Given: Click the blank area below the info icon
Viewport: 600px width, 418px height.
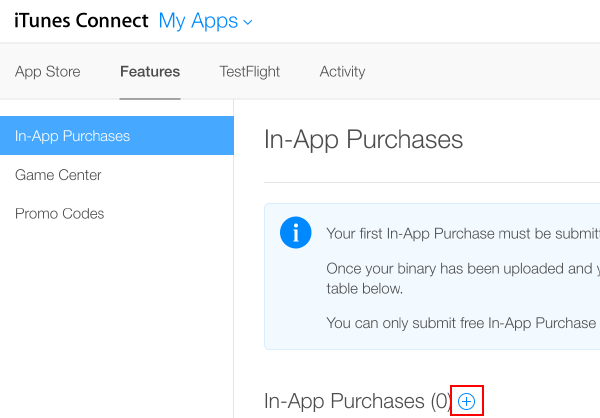Looking at the screenshot, I should click(295, 300).
